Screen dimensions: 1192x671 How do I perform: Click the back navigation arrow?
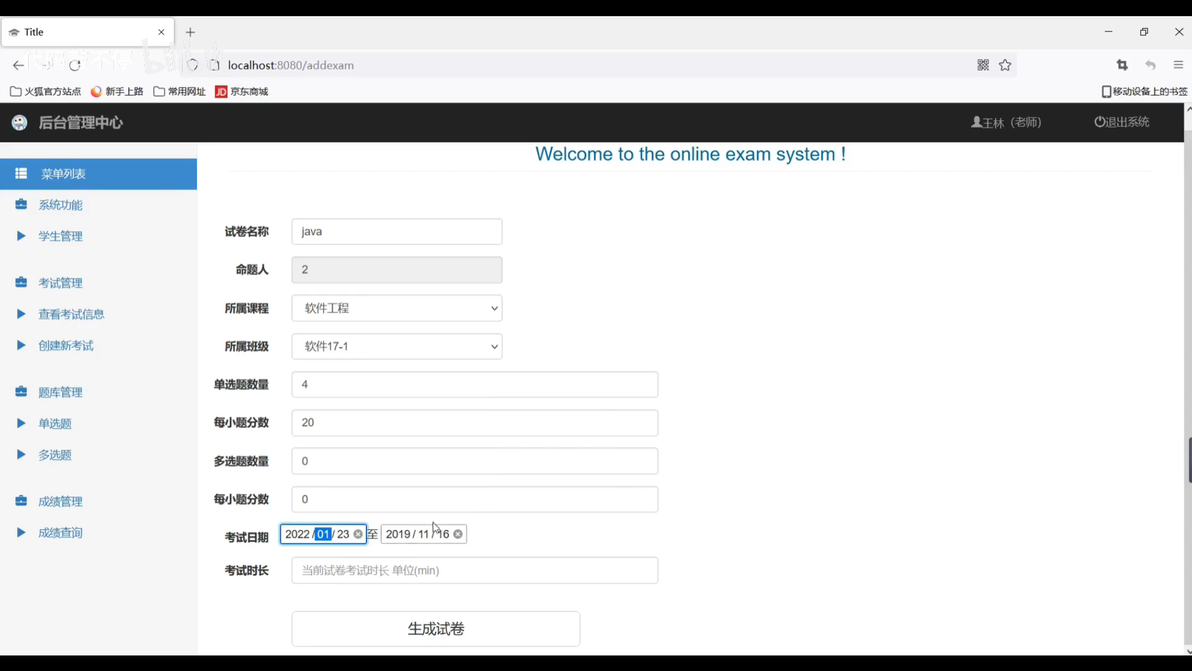[x=18, y=65]
